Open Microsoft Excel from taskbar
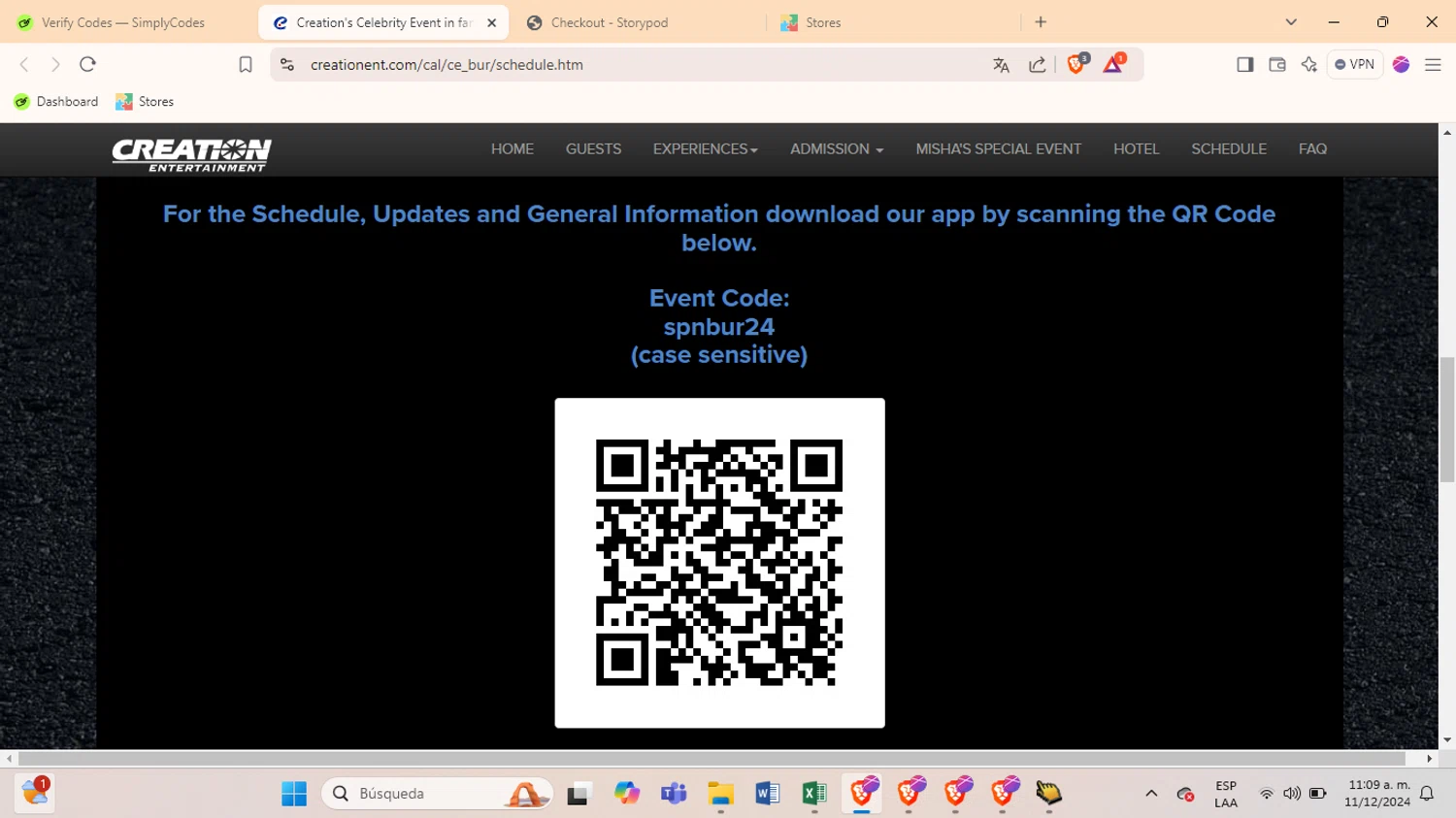The width and height of the screenshot is (1456, 818). click(813, 794)
